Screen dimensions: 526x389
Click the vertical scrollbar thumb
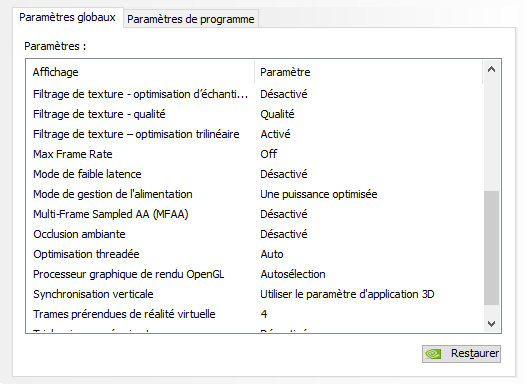[x=491, y=248]
